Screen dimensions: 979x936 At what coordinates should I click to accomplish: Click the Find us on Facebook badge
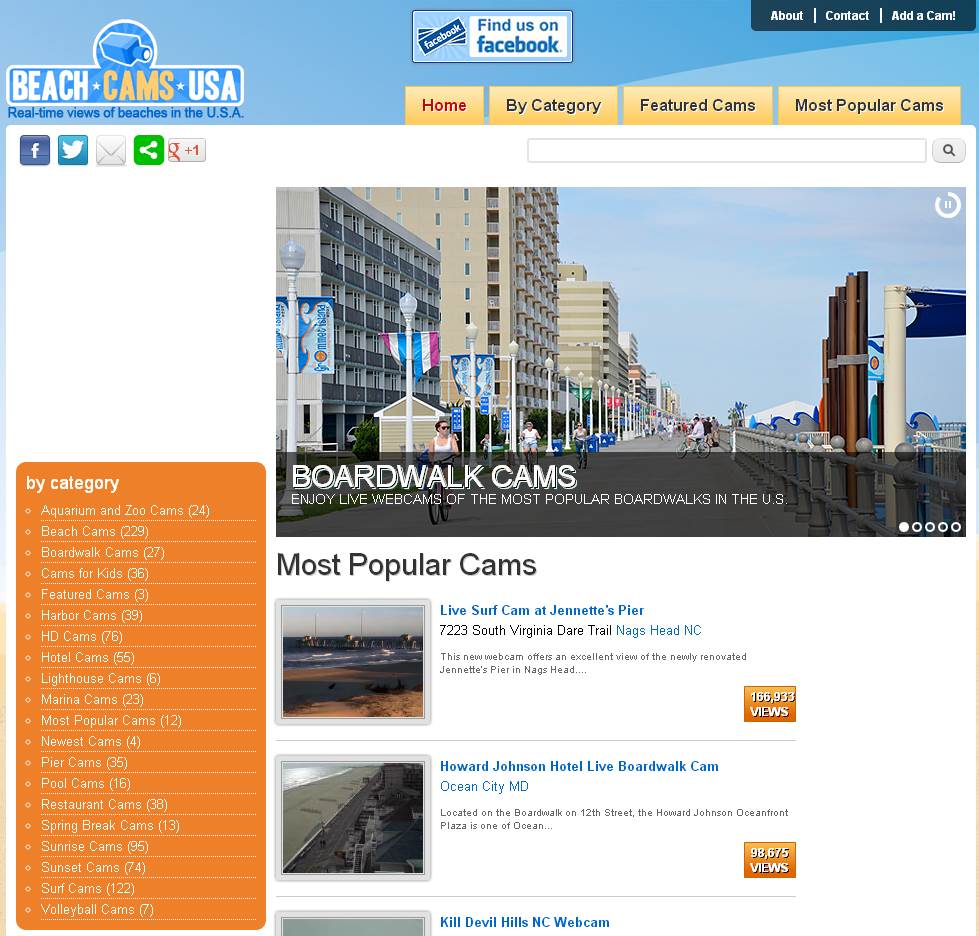click(492, 36)
